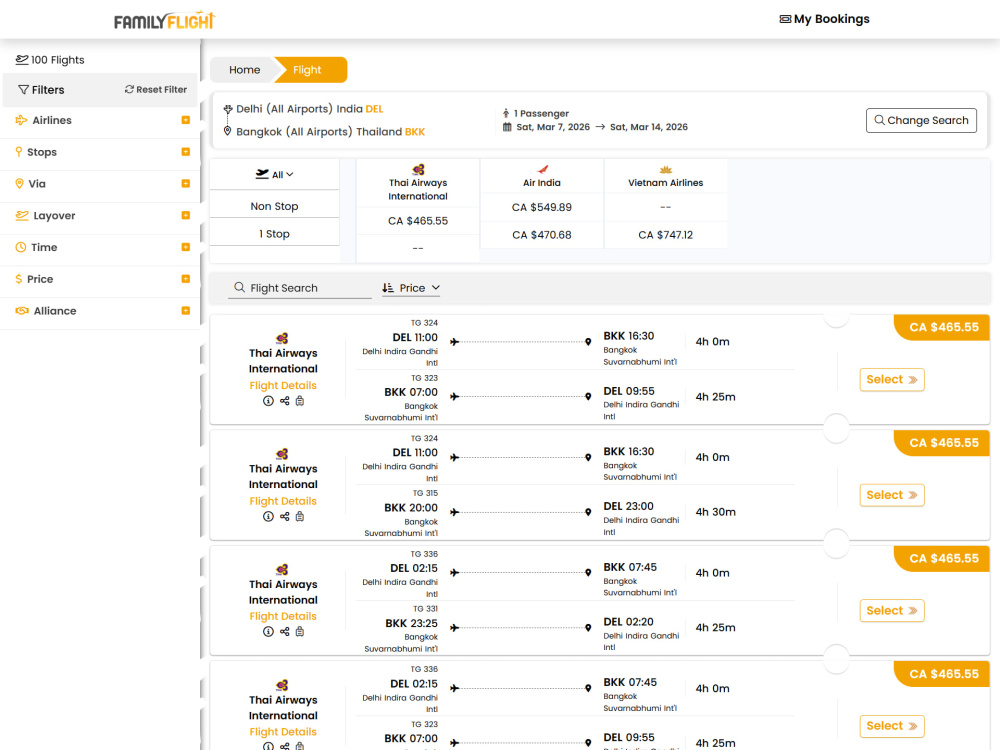Viewport: 1000px width, 750px height.
Task: Click the Alliance handshake icon
Action: (22, 311)
